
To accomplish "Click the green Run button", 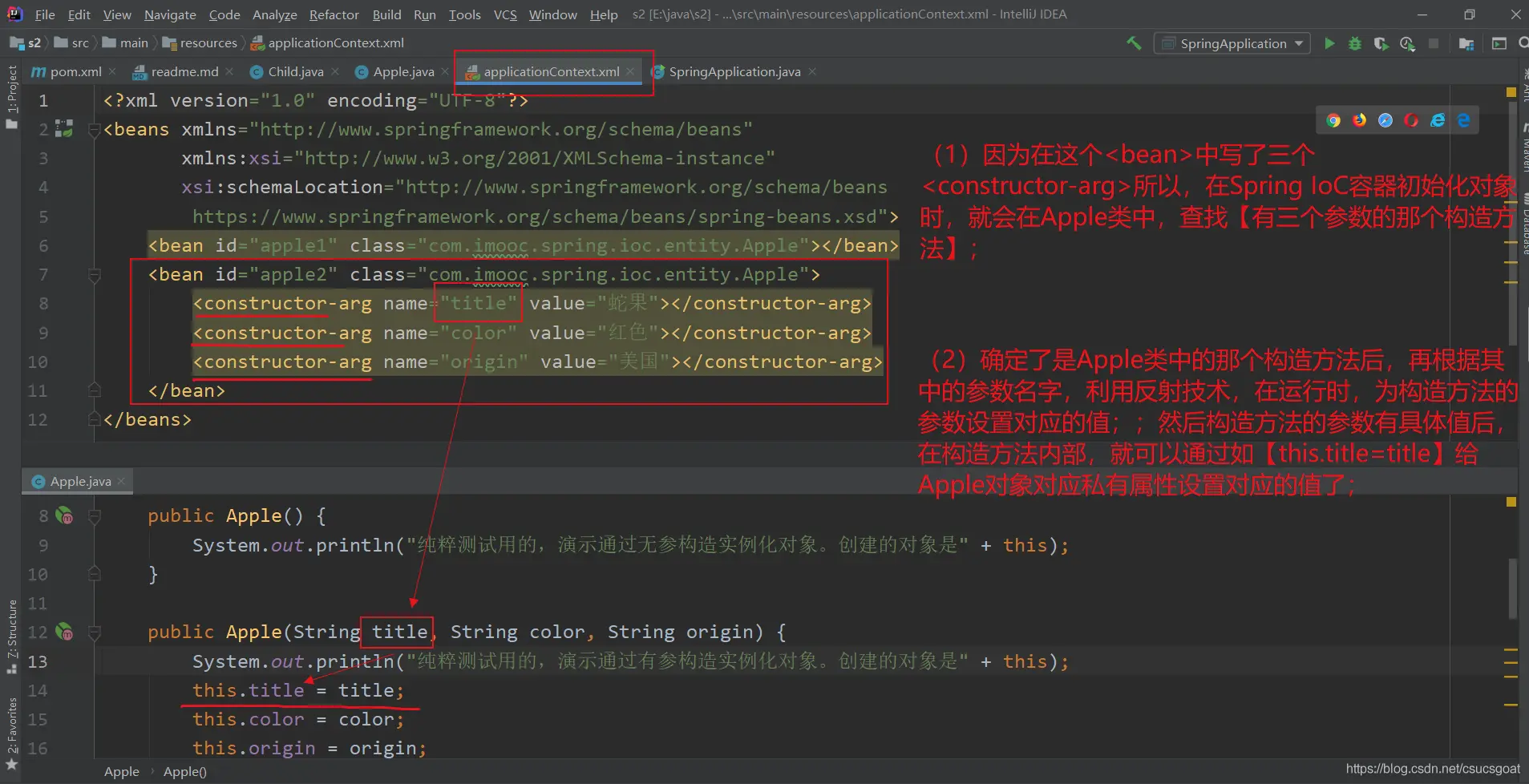I will point(1329,43).
